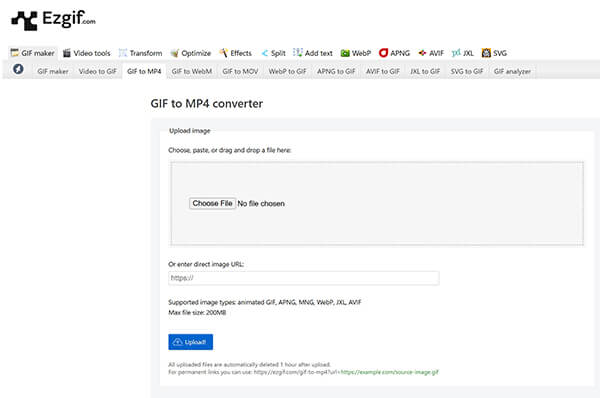Switch to the WebP to GIF tab

287,72
